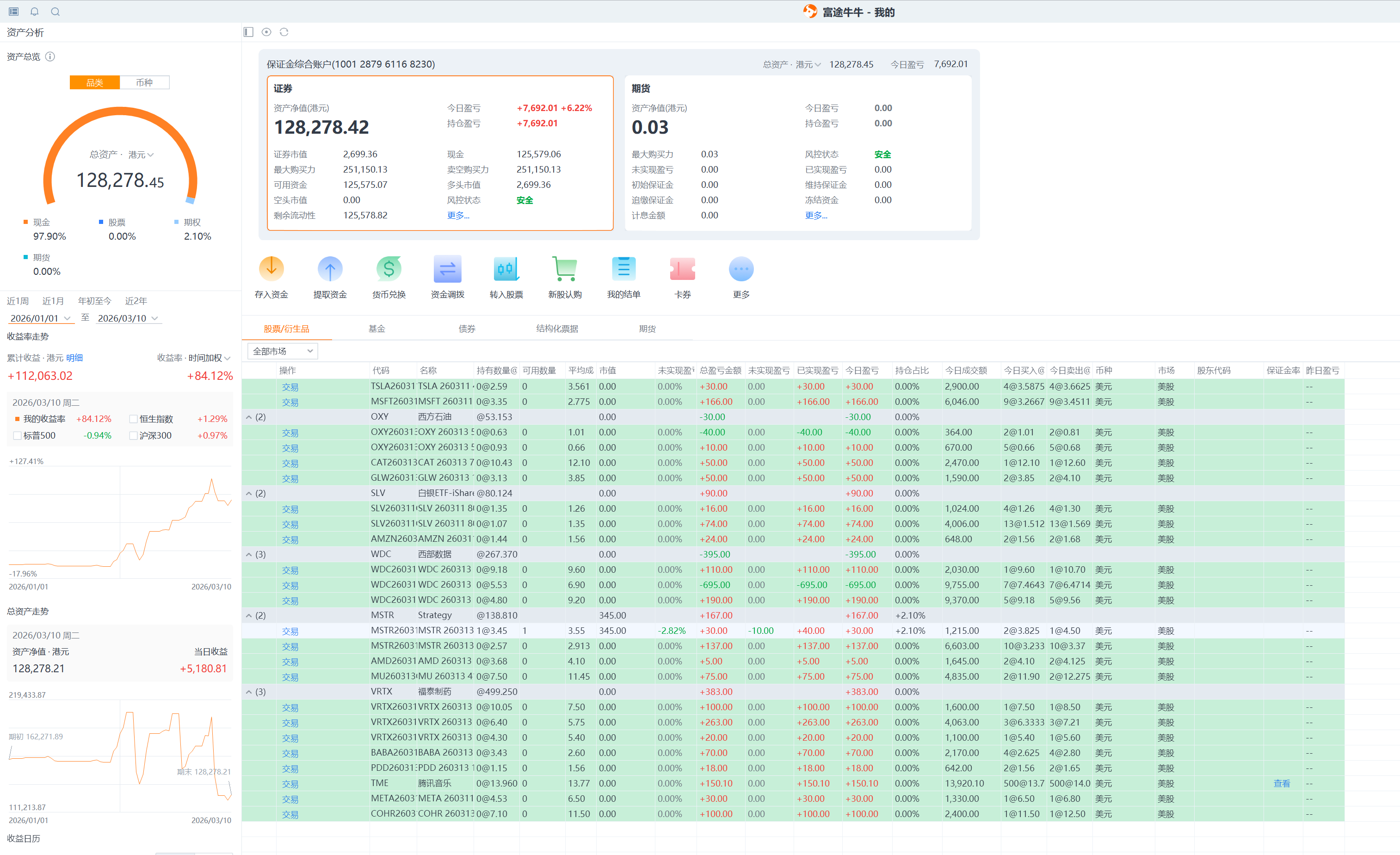
Task: Open the 全部市场 market dropdown
Action: pos(283,351)
